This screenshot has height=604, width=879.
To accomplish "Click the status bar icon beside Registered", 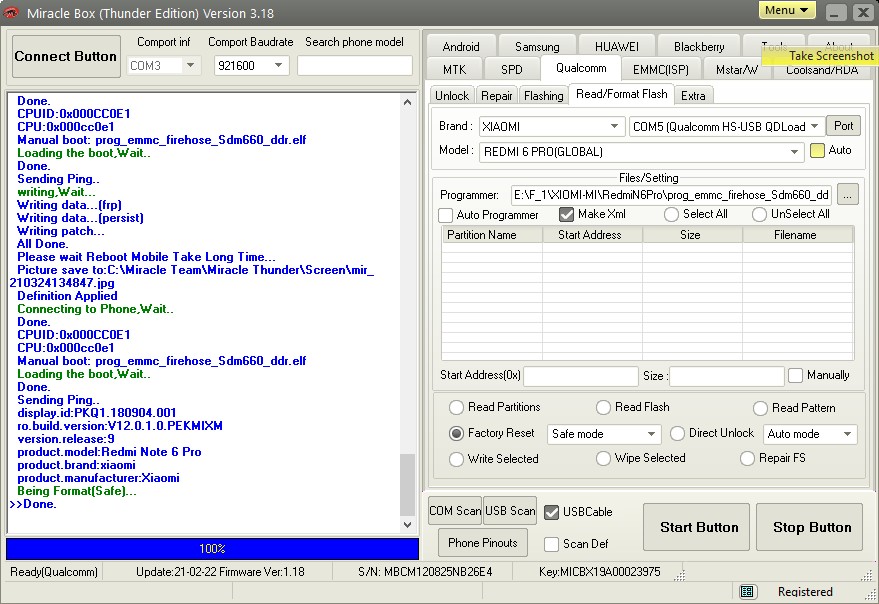I will (x=746, y=592).
